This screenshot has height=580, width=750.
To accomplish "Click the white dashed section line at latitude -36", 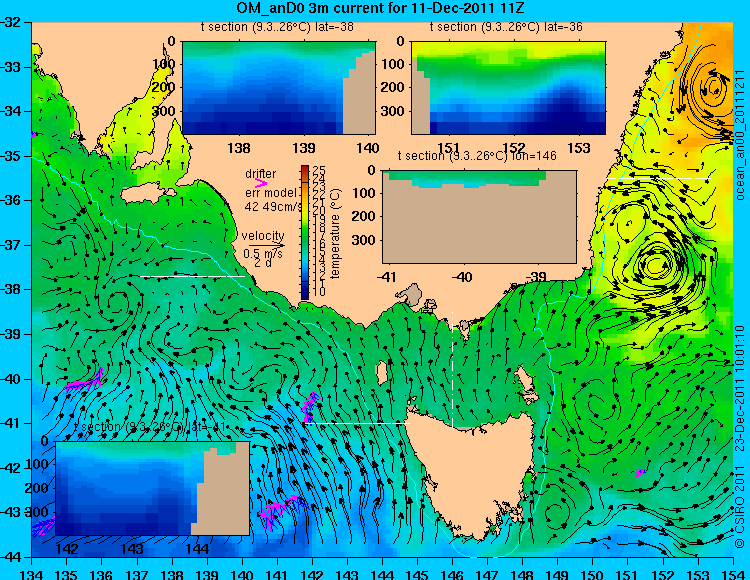I will click(x=658, y=178).
